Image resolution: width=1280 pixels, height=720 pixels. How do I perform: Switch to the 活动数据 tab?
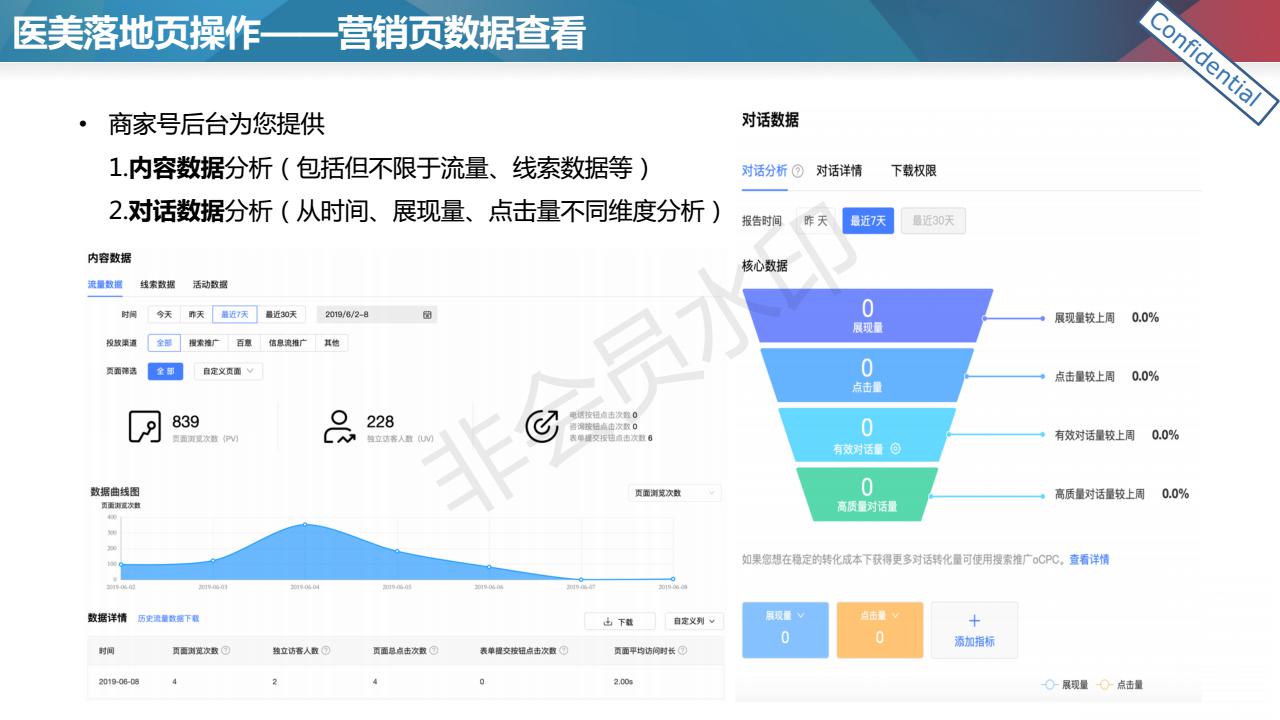(x=210, y=284)
